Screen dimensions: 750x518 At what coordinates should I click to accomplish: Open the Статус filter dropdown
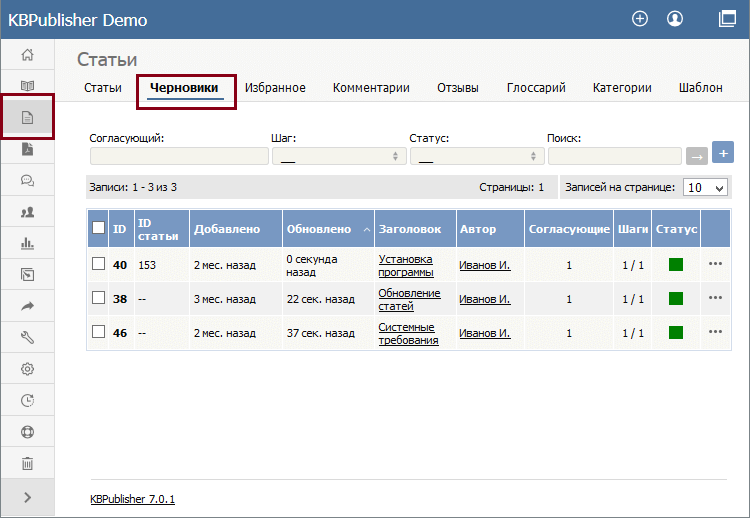477,156
